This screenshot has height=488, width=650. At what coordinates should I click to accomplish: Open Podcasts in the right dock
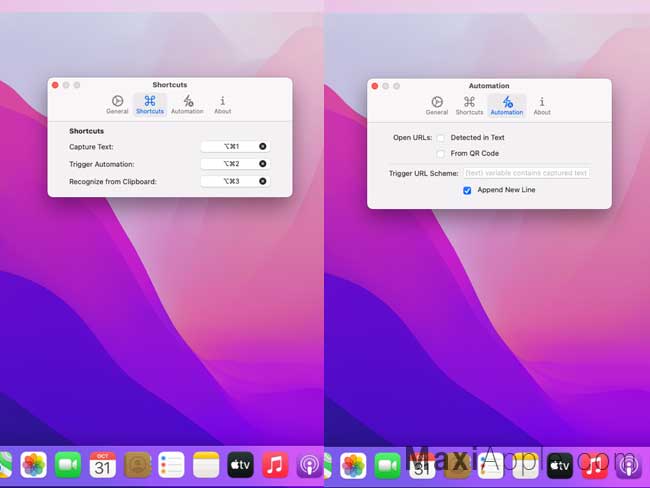[x=629, y=466]
